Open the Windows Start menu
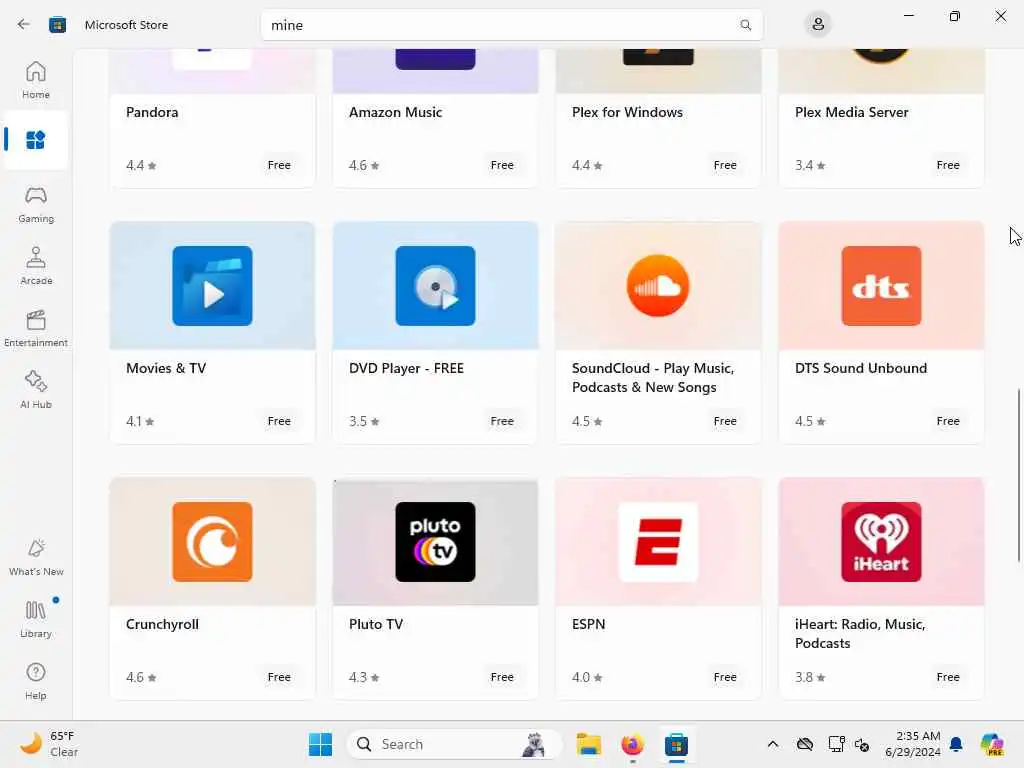This screenshot has width=1024, height=768. point(320,744)
